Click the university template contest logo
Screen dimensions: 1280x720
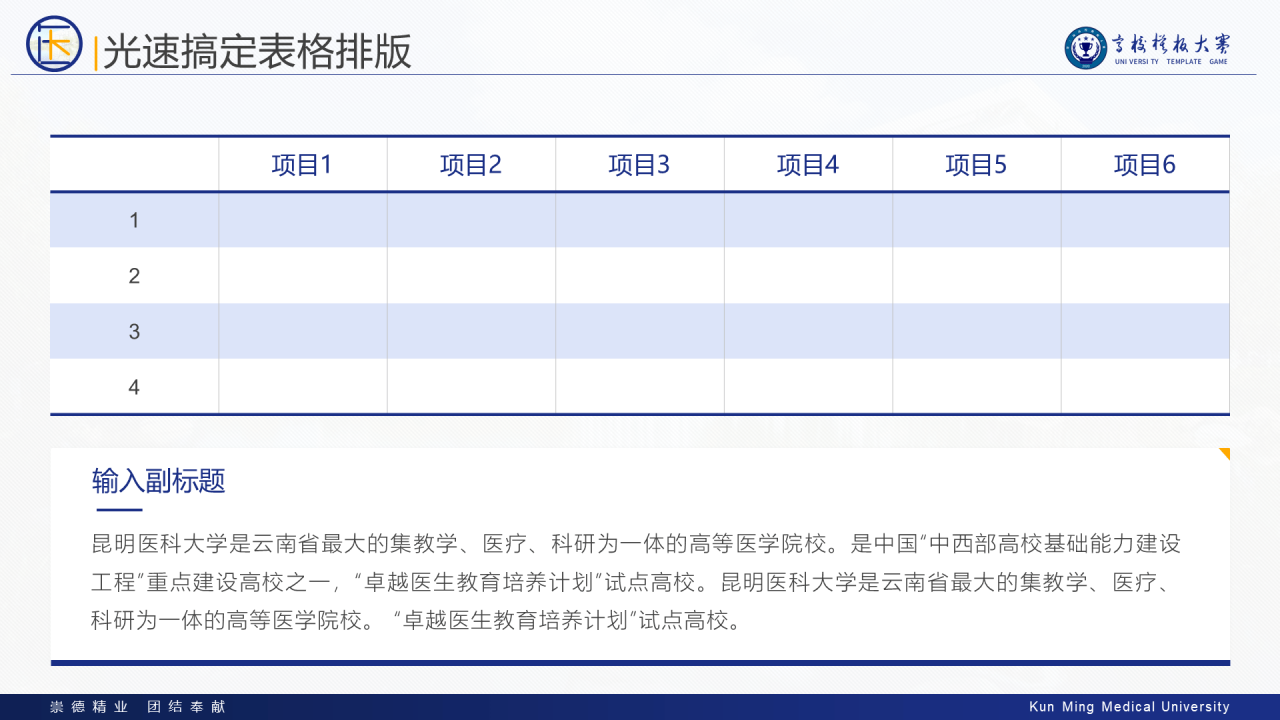pos(1148,47)
